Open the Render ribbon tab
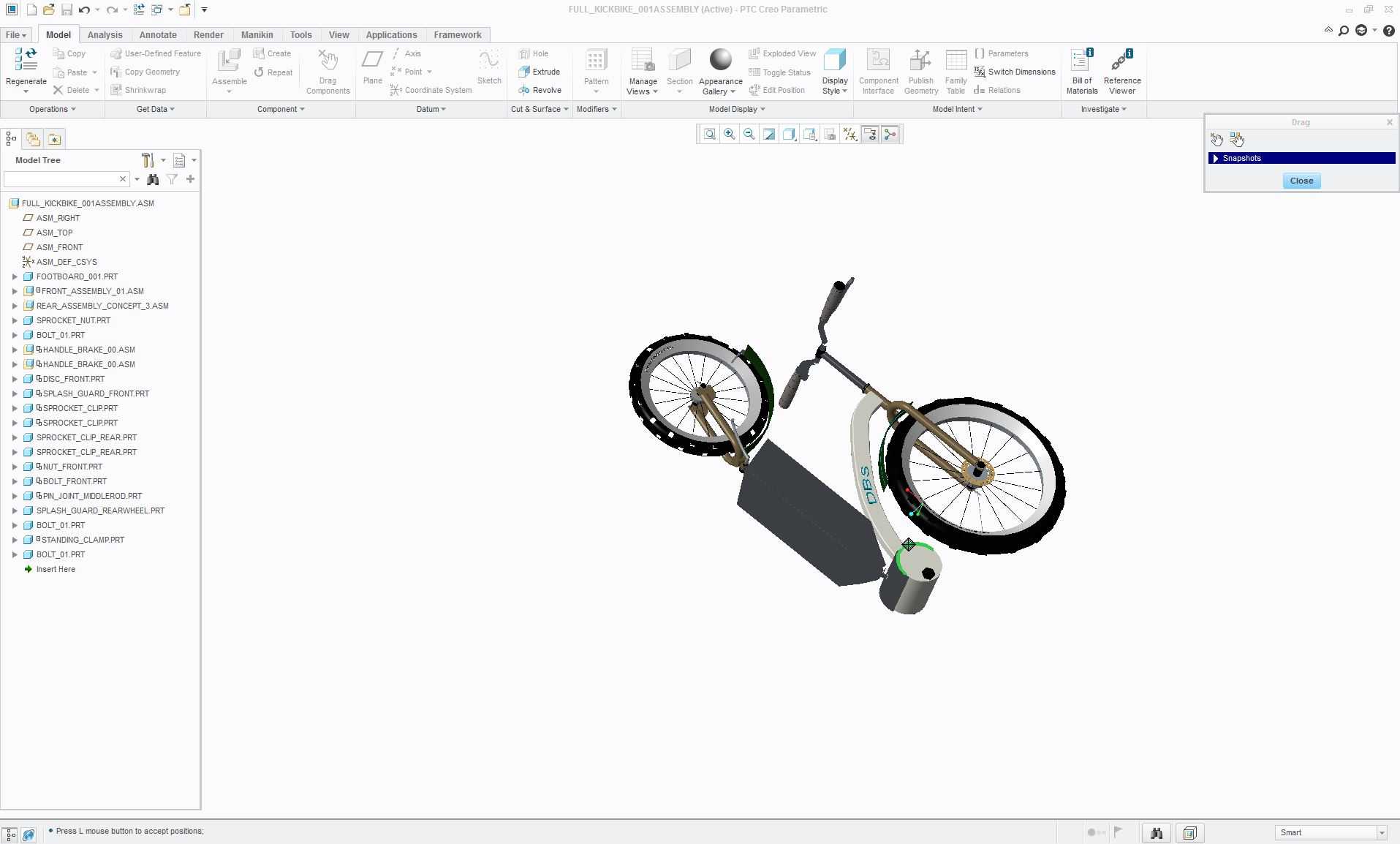The height and width of the screenshot is (844, 1400). [x=208, y=34]
